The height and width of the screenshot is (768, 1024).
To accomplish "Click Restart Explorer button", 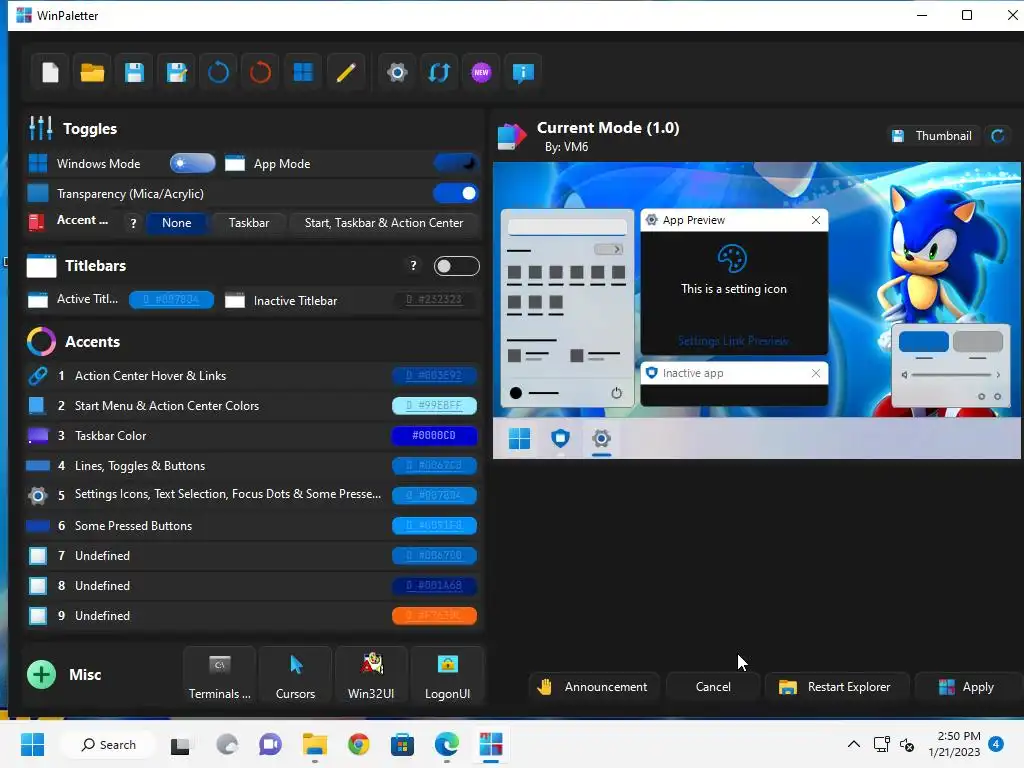I will point(837,687).
